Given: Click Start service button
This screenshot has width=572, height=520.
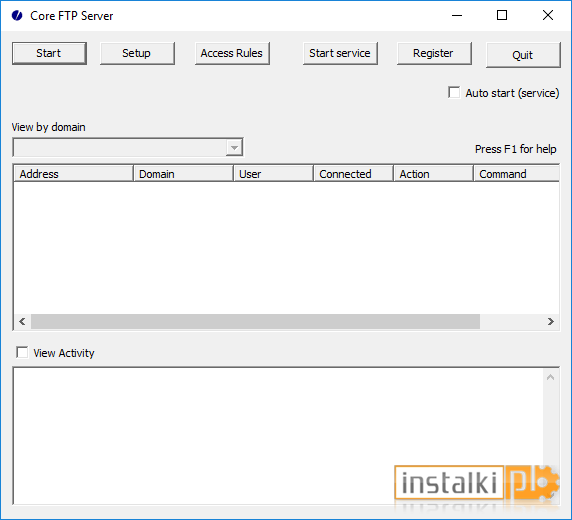Looking at the screenshot, I should click(340, 53).
